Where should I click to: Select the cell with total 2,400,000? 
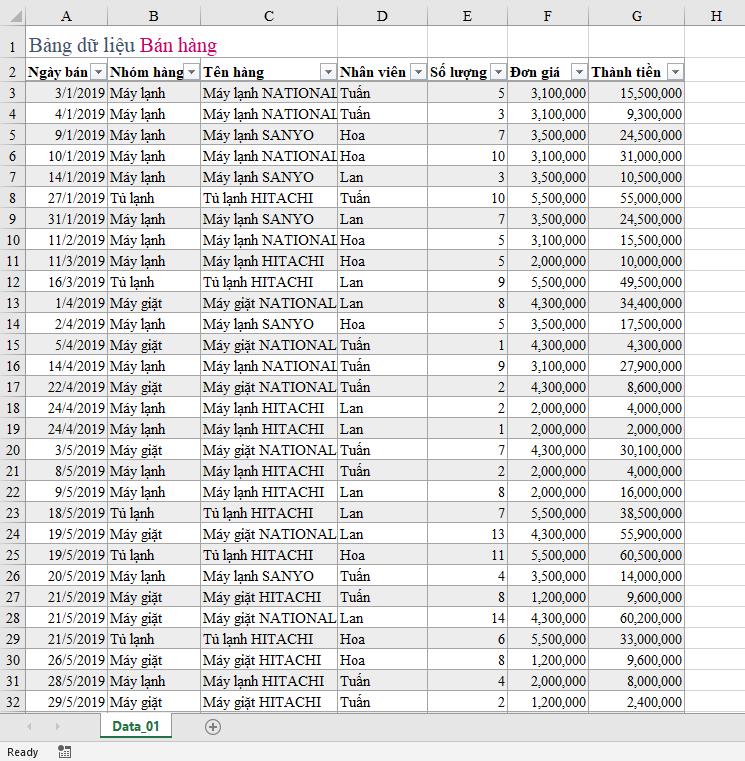coord(637,702)
